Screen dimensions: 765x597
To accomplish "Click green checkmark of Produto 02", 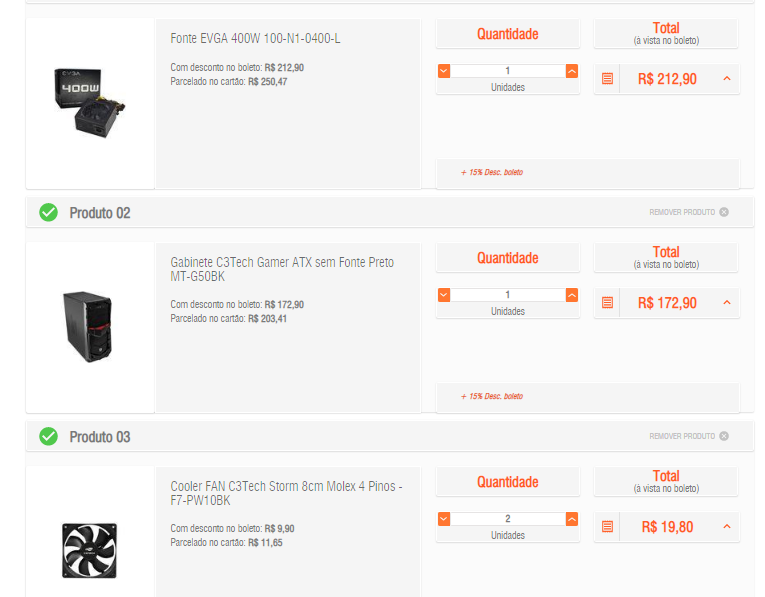I will (x=48, y=213).
